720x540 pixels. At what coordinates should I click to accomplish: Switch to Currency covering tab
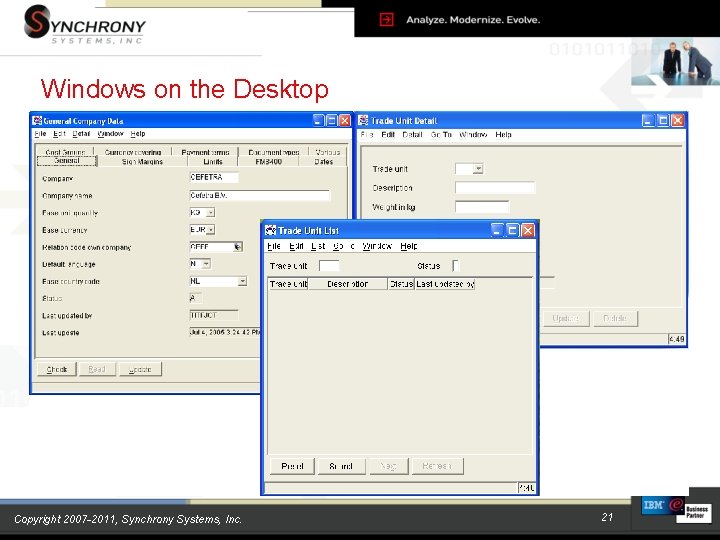pyautogui.click(x=133, y=152)
